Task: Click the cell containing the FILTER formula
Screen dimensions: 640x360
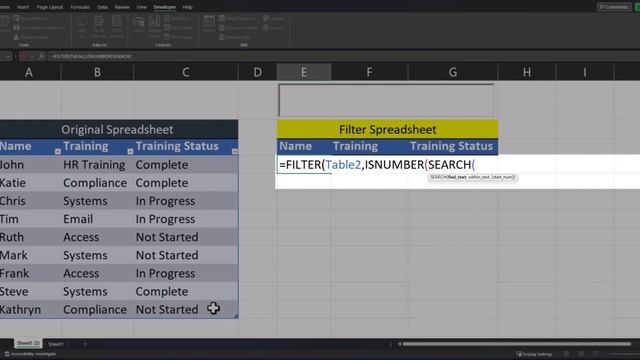Action: point(304,164)
